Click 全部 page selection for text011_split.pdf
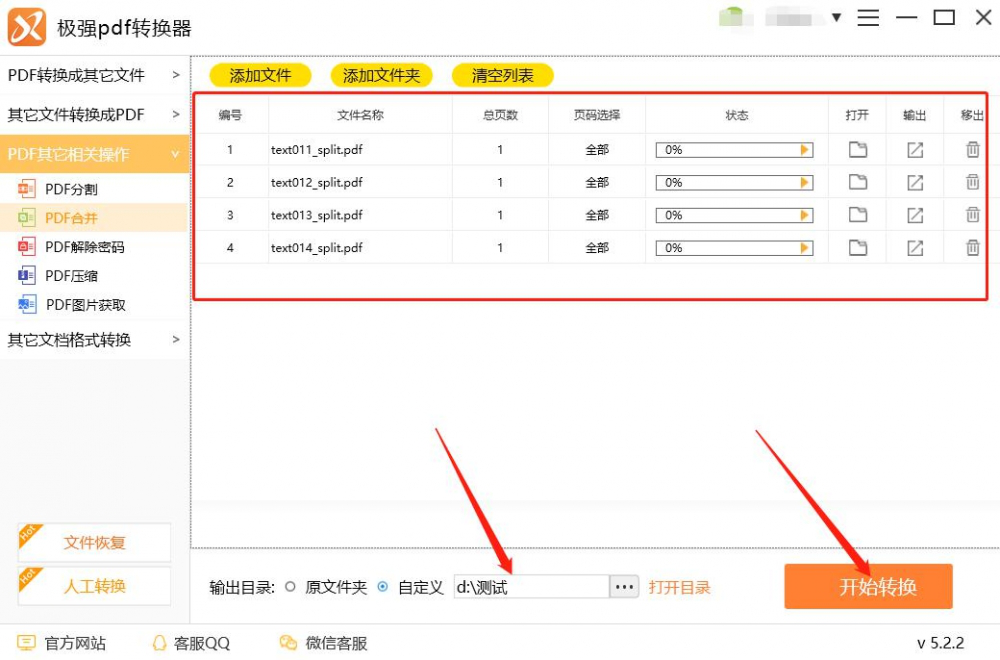The image size is (1000, 660). [x=598, y=150]
